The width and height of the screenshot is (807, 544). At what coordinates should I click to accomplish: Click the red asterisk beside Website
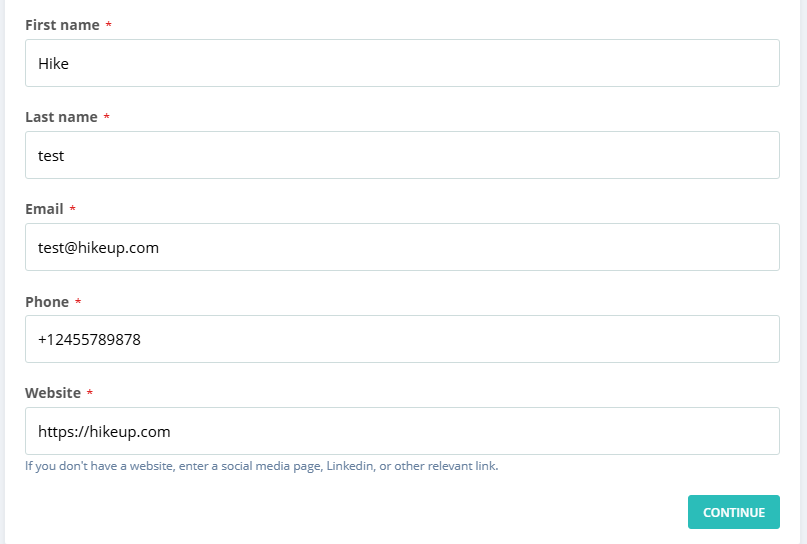(90, 393)
